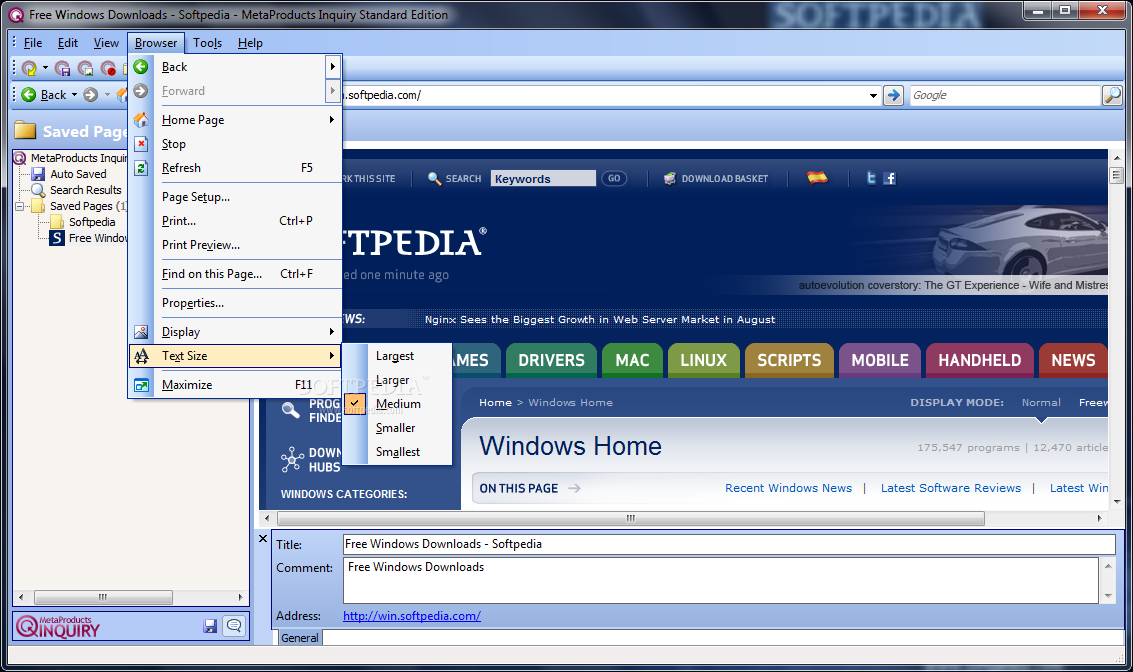This screenshot has height=672, width=1133.
Task: Click the save with floppy disk toolbar icon
Action: click(63, 68)
